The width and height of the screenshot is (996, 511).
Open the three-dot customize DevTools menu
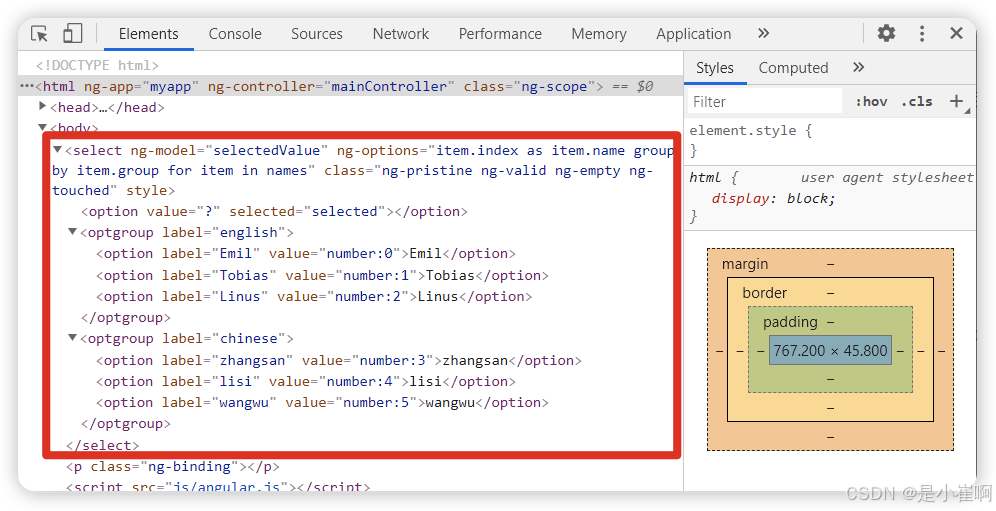click(922, 33)
